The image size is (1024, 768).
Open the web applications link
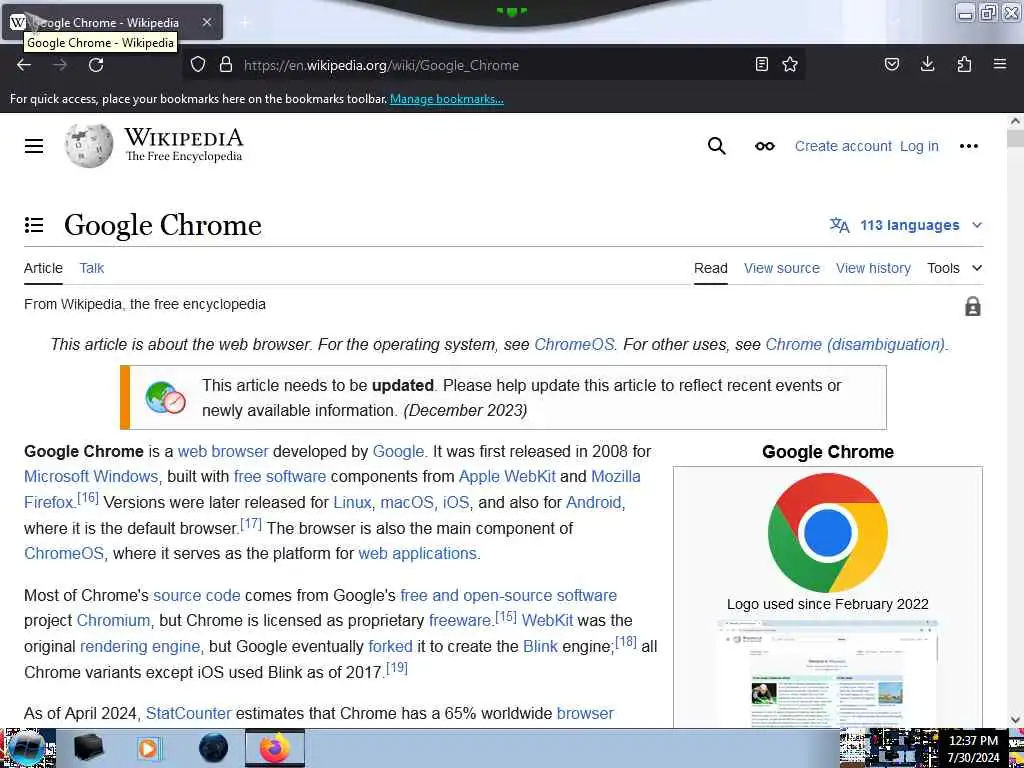[x=417, y=553]
